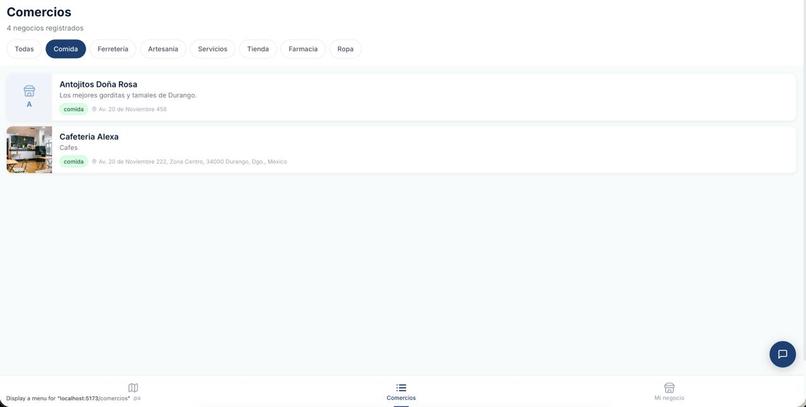806x407 pixels.
Task: Click the store placeholder icon for Antojitos Doña Rosa
Action: tap(29, 91)
